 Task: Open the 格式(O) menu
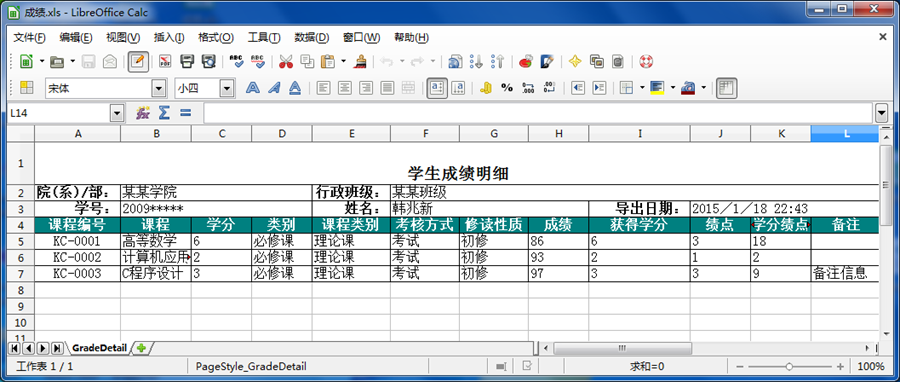216,38
